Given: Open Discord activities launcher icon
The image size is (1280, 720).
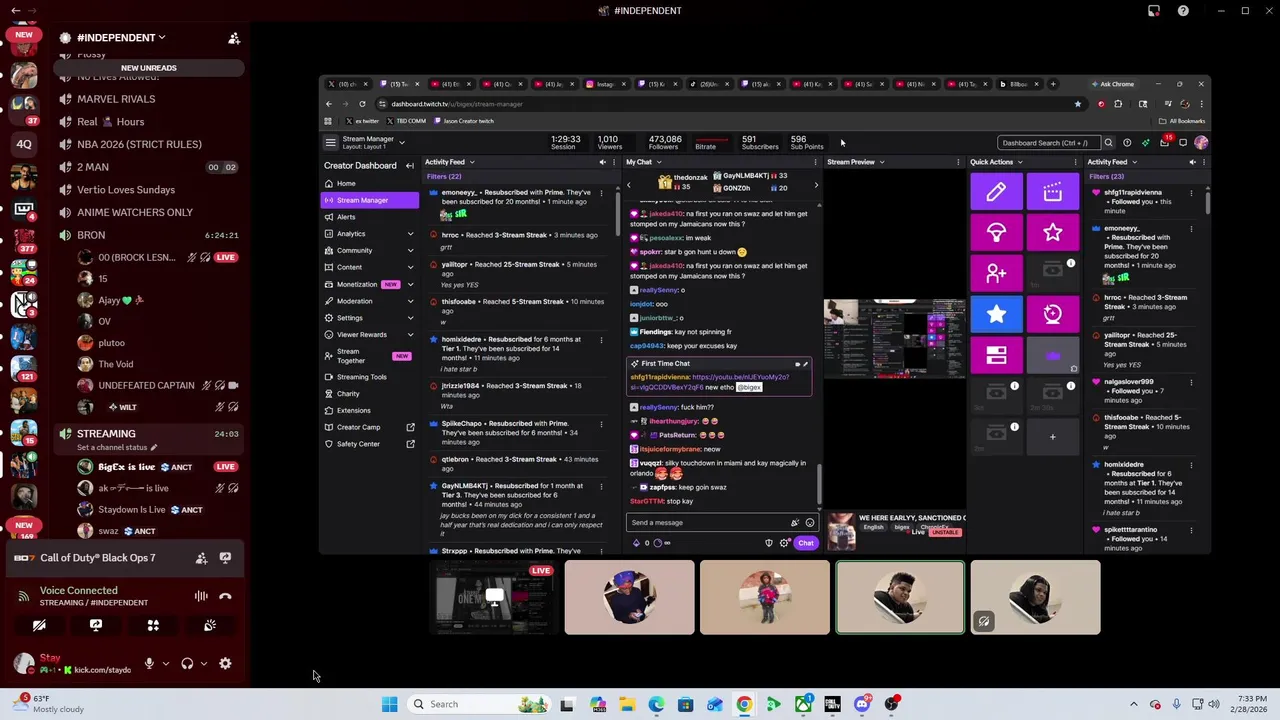Looking at the screenshot, I should [x=153, y=625].
